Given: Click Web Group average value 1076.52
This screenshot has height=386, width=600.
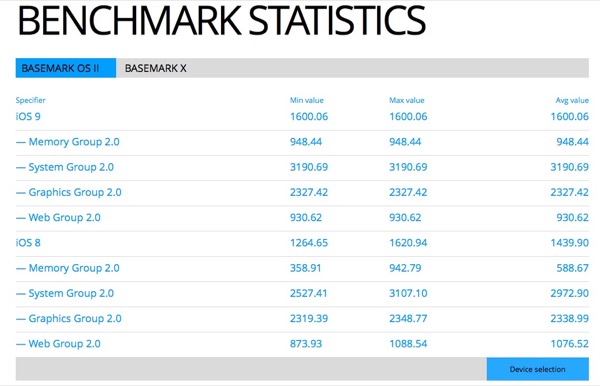Looking at the screenshot, I should pyautogui.click(x=569, y=344).
